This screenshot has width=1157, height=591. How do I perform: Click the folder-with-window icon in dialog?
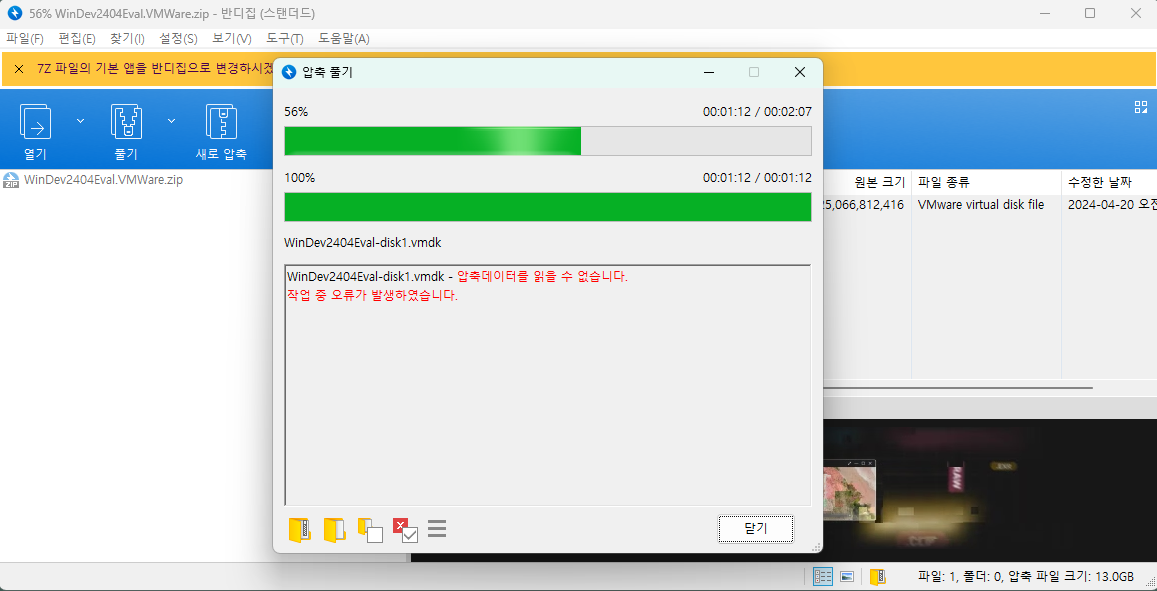370,530
